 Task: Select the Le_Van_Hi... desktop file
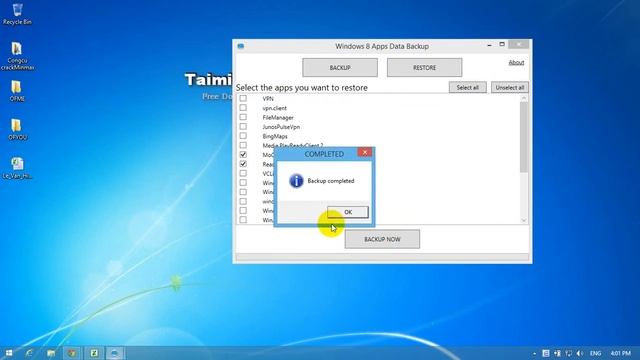pyautogui.click(x=17, y=168)
